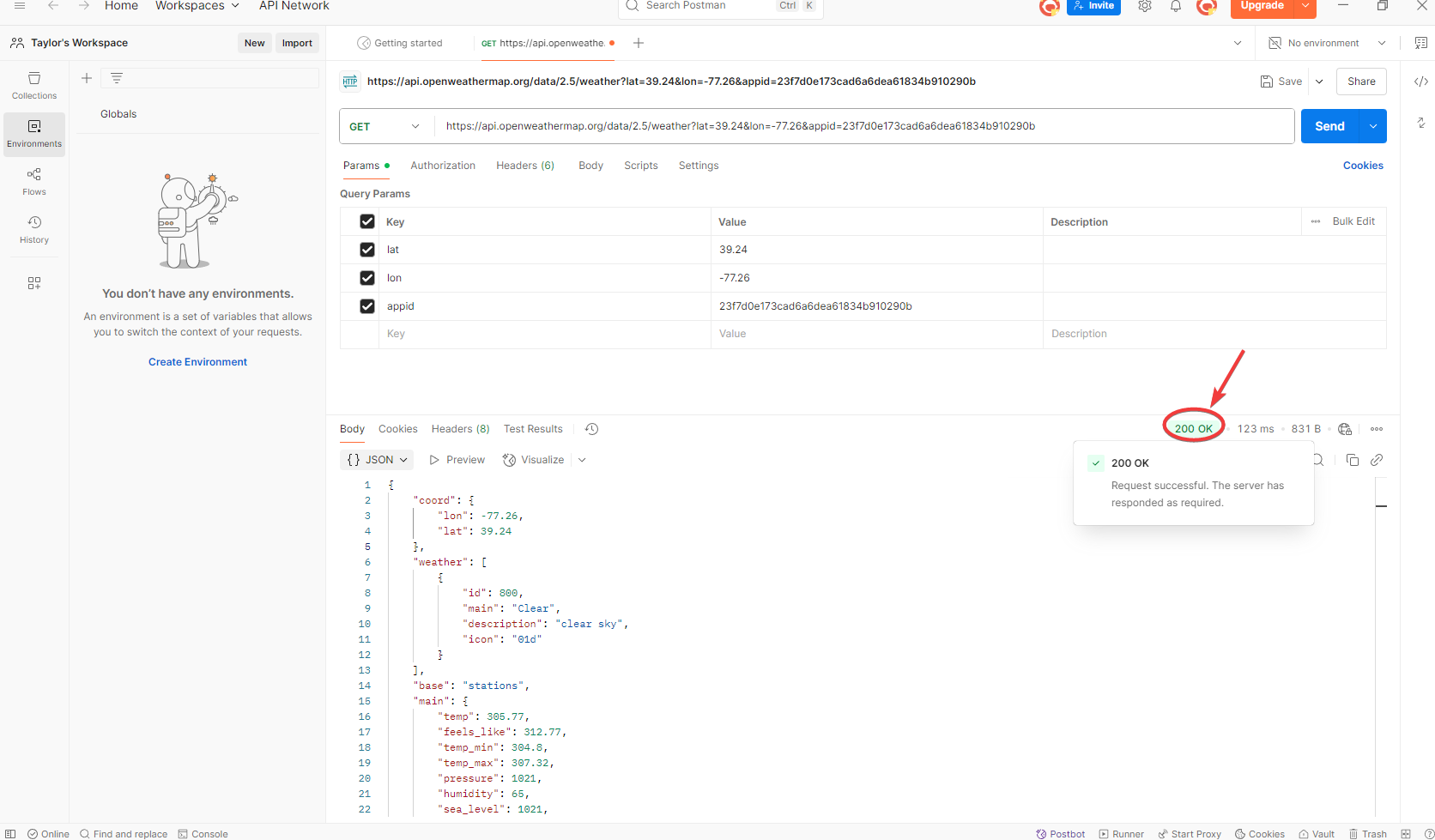Viewport: 1435px width, 840px height.
Task: Open Vault in the status bar
Action: click(x=1317, y=834)
